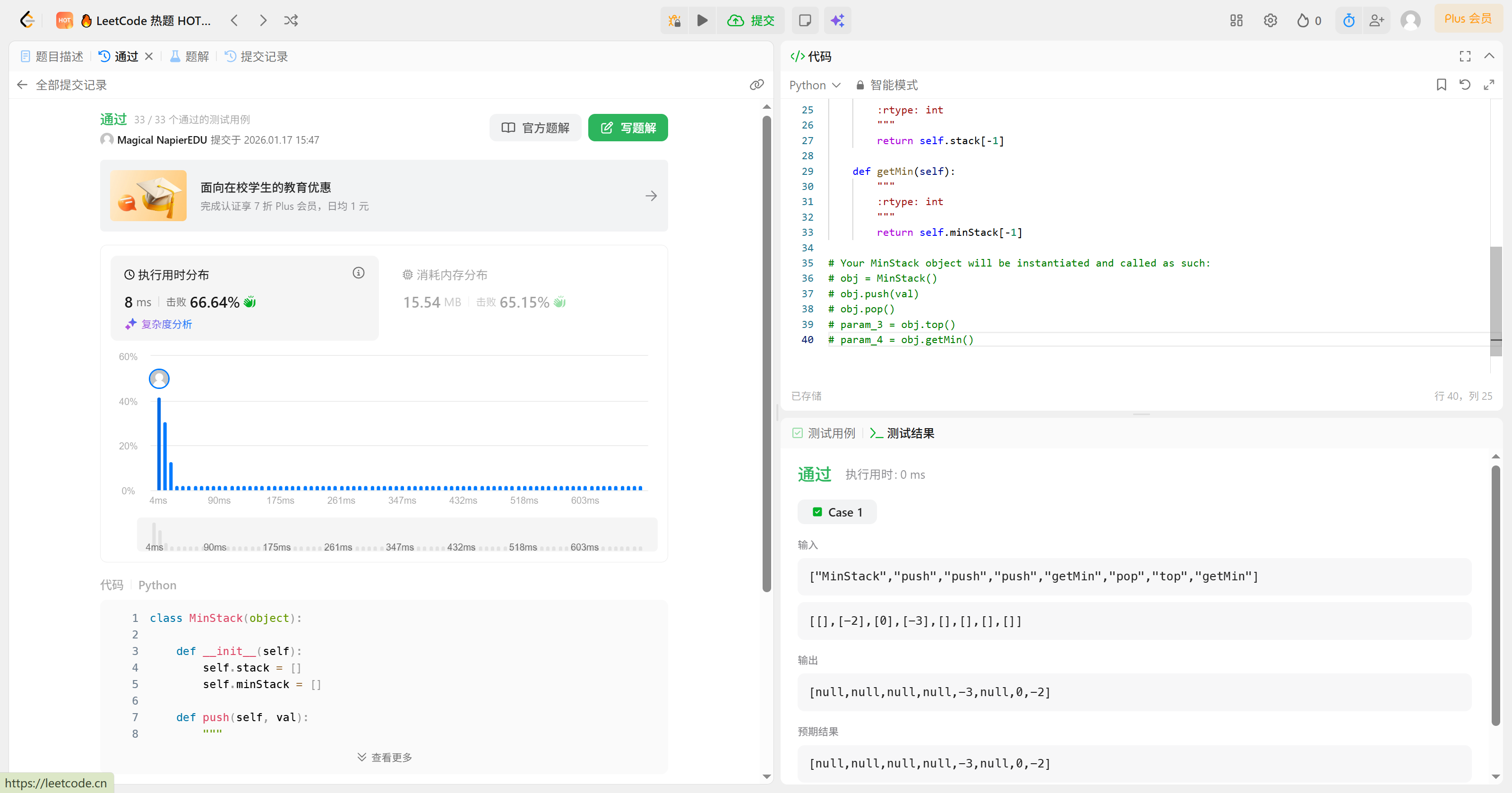The height and width of the screenshot is (793, 1512).
Task: Open the debug icon in top toolbar
Action: (674, 20)
